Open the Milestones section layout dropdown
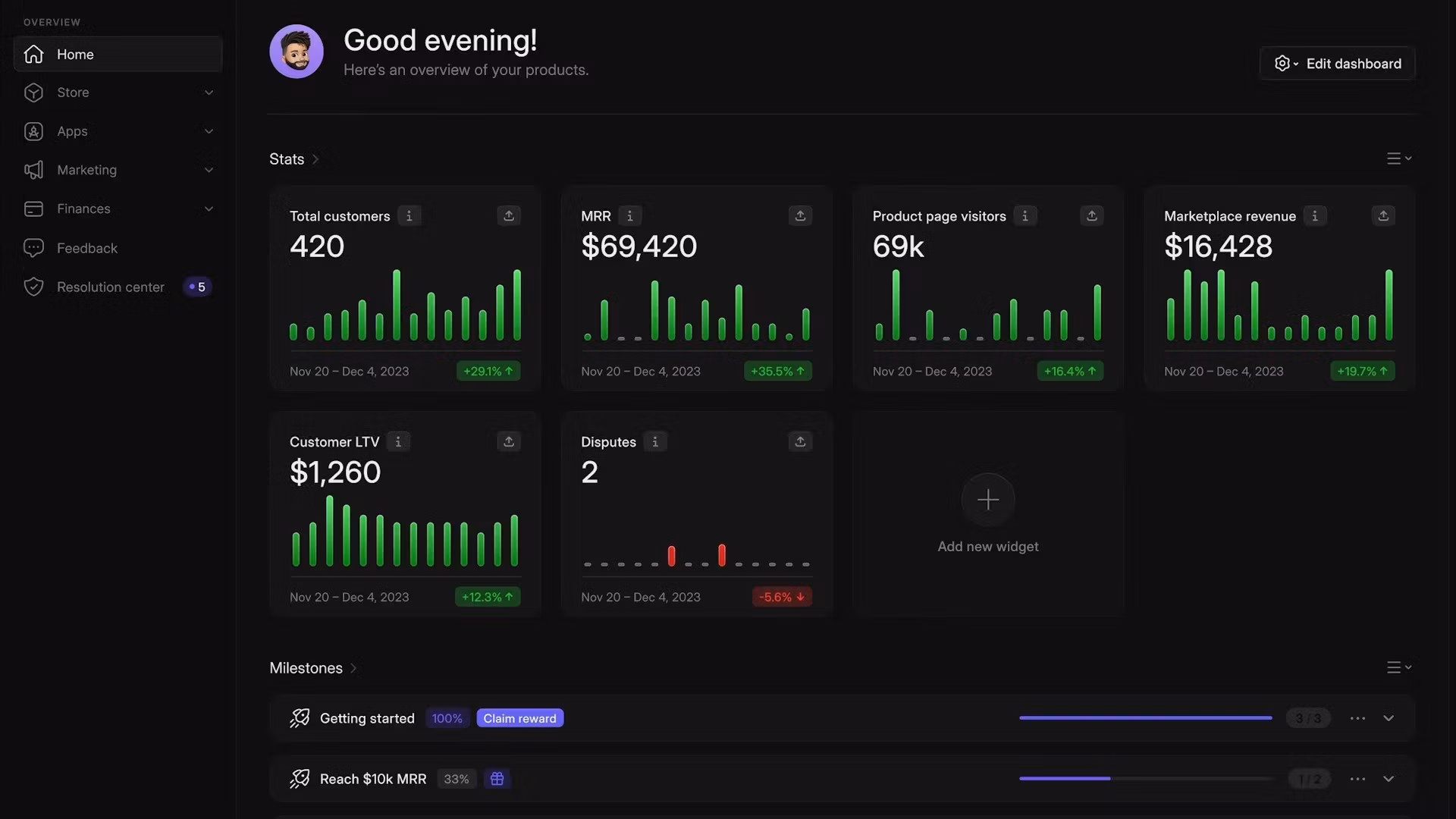 [x=1399, y=667]
